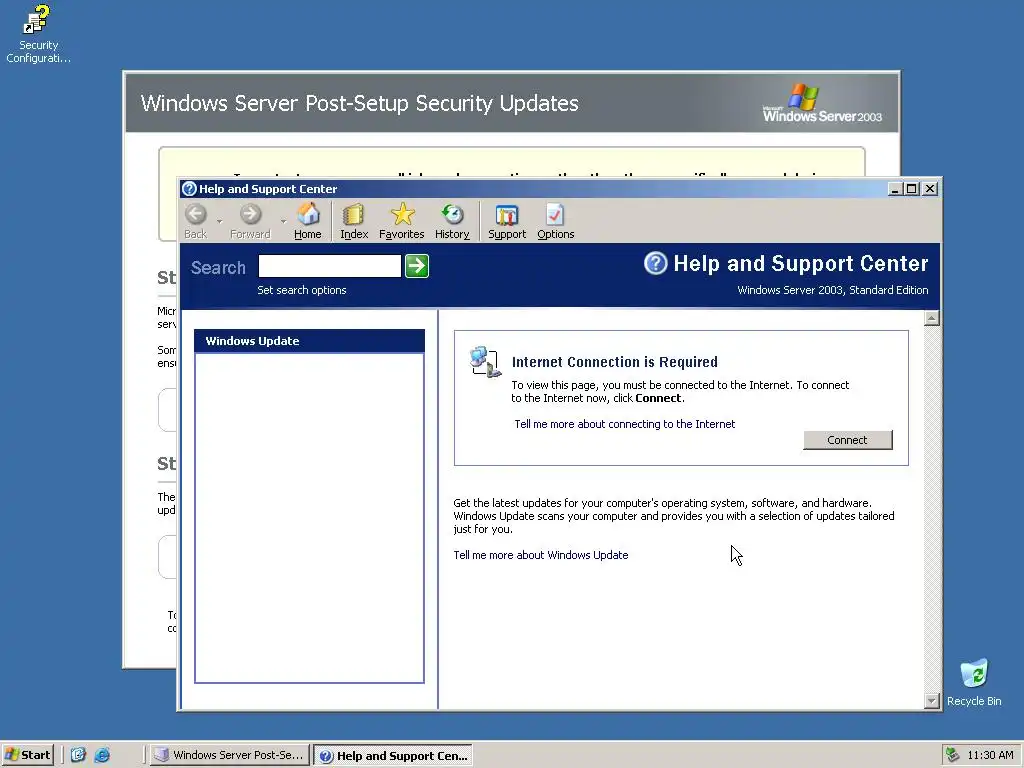
Task: Switch to Windows Server Post-Setup taskbar button
Action: (x=229, y=755)
